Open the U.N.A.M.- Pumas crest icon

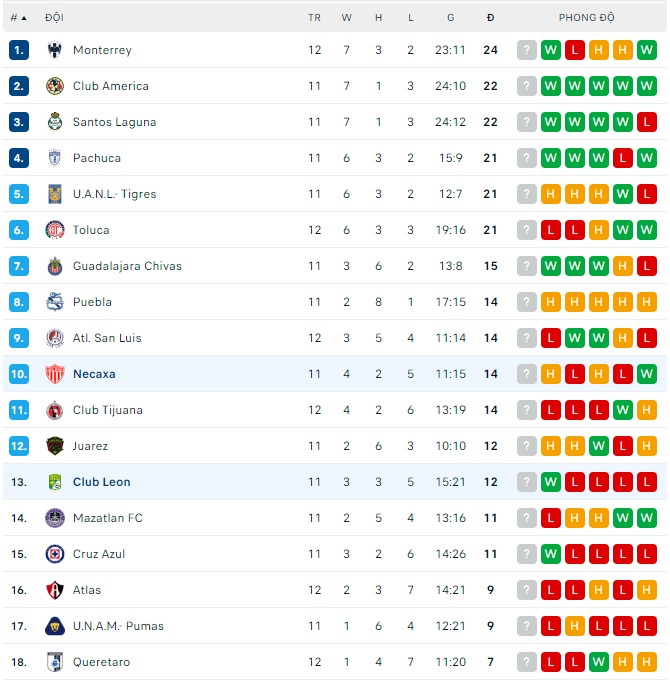[x=55, y=626]
